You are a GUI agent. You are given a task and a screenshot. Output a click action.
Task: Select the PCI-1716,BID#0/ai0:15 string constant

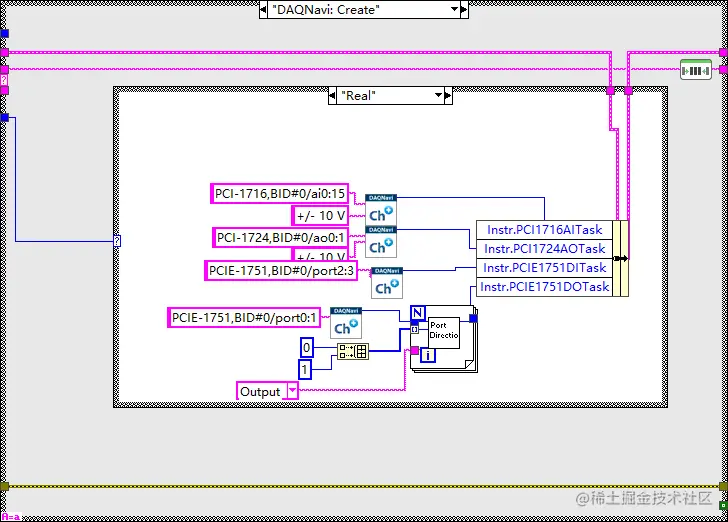tap(280, 193)
